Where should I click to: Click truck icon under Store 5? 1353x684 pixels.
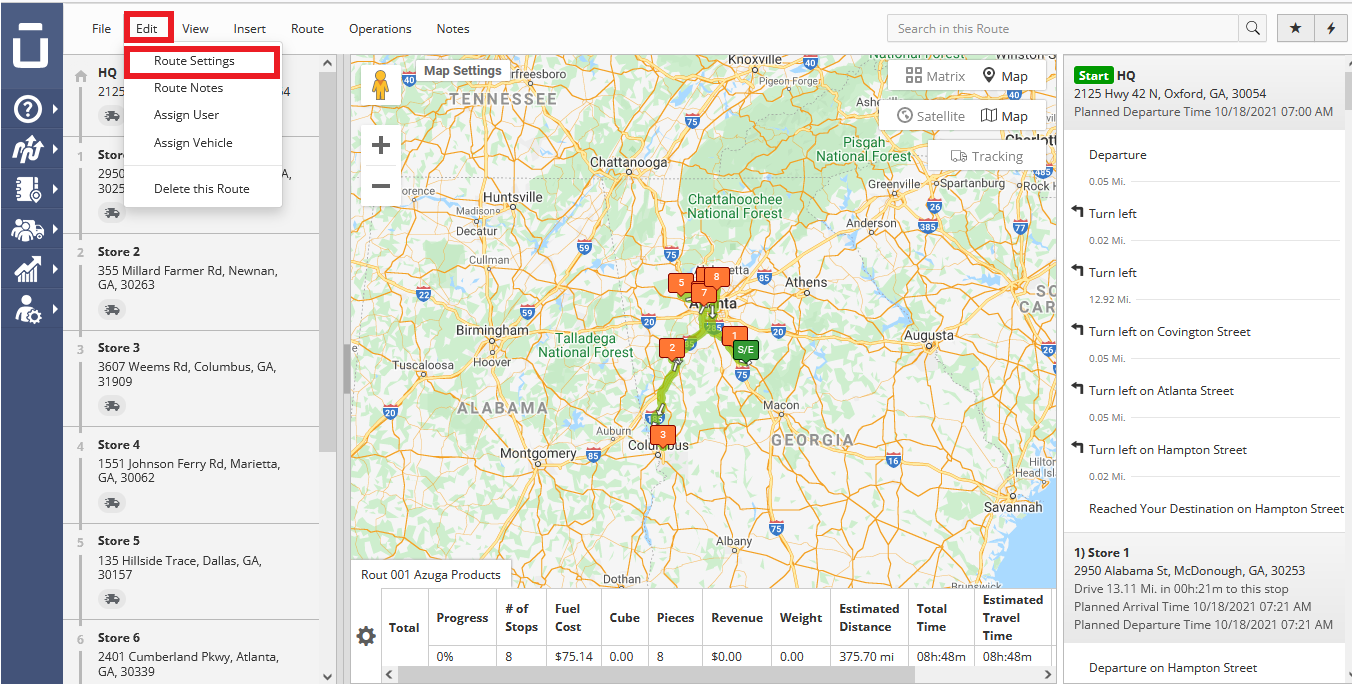point(112,599)
